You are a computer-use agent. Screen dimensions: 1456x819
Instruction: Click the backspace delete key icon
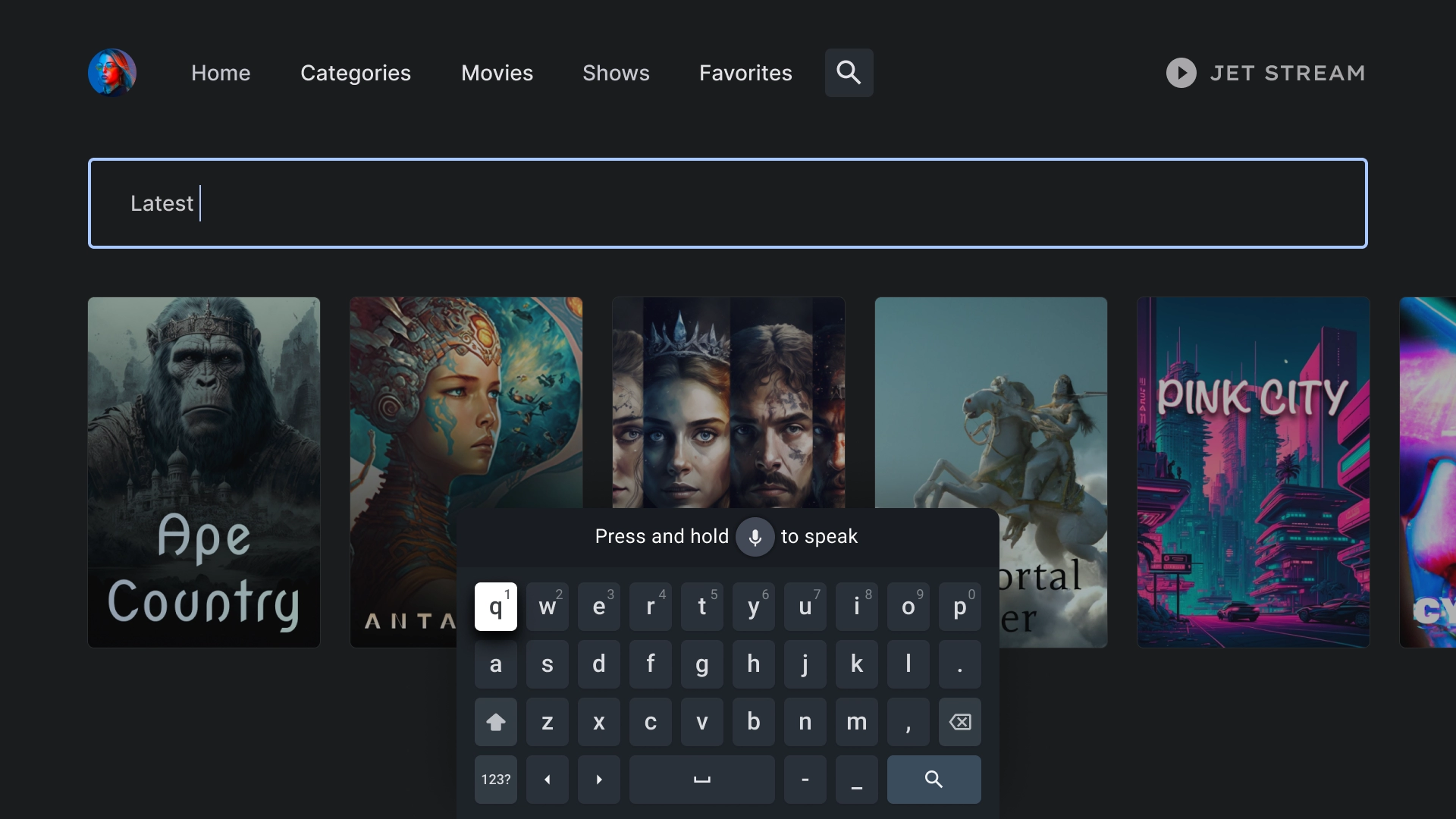[x=958, y=722]
